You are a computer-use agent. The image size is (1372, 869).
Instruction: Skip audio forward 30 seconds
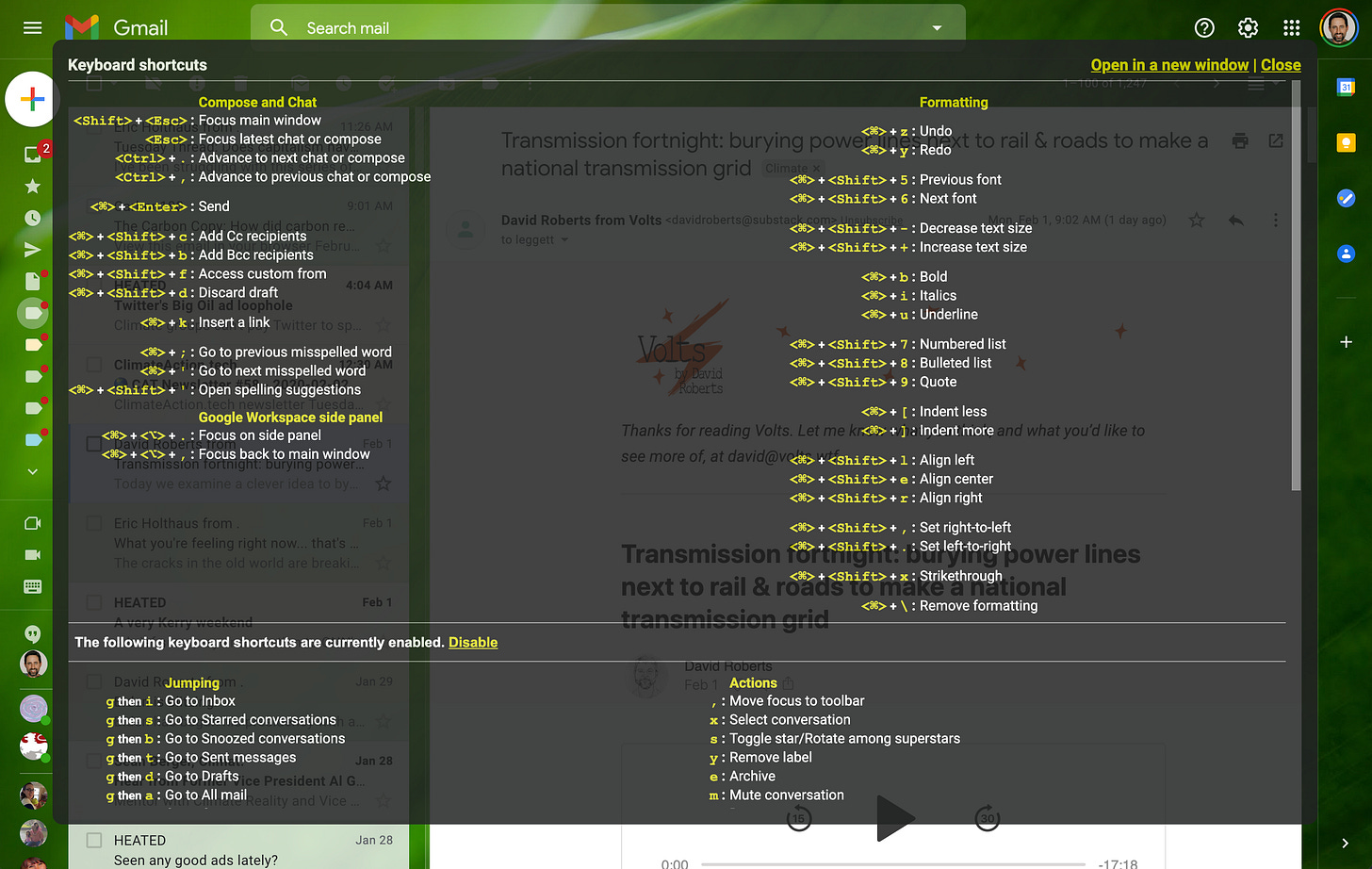click(x=987, y=818)
